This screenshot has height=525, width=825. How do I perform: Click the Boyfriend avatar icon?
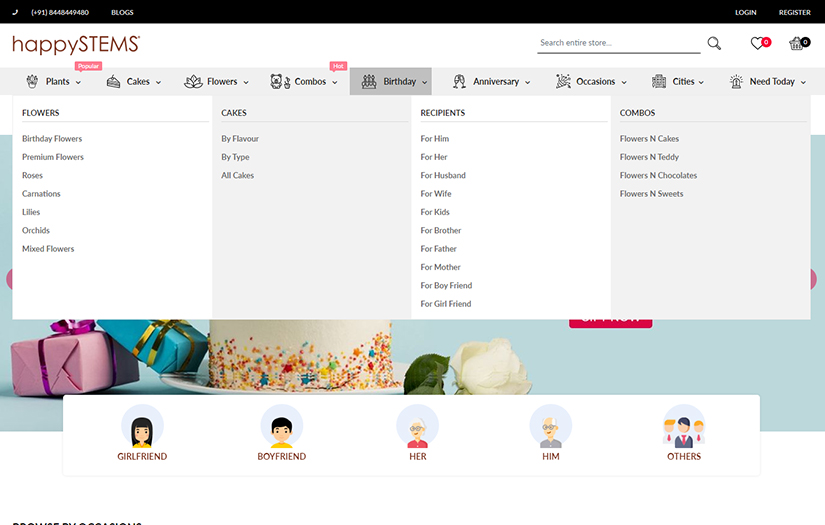[x=281, y=427]
